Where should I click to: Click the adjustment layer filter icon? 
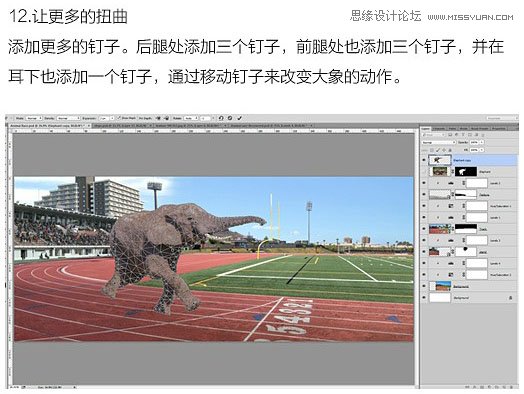(x=456, y=135)
